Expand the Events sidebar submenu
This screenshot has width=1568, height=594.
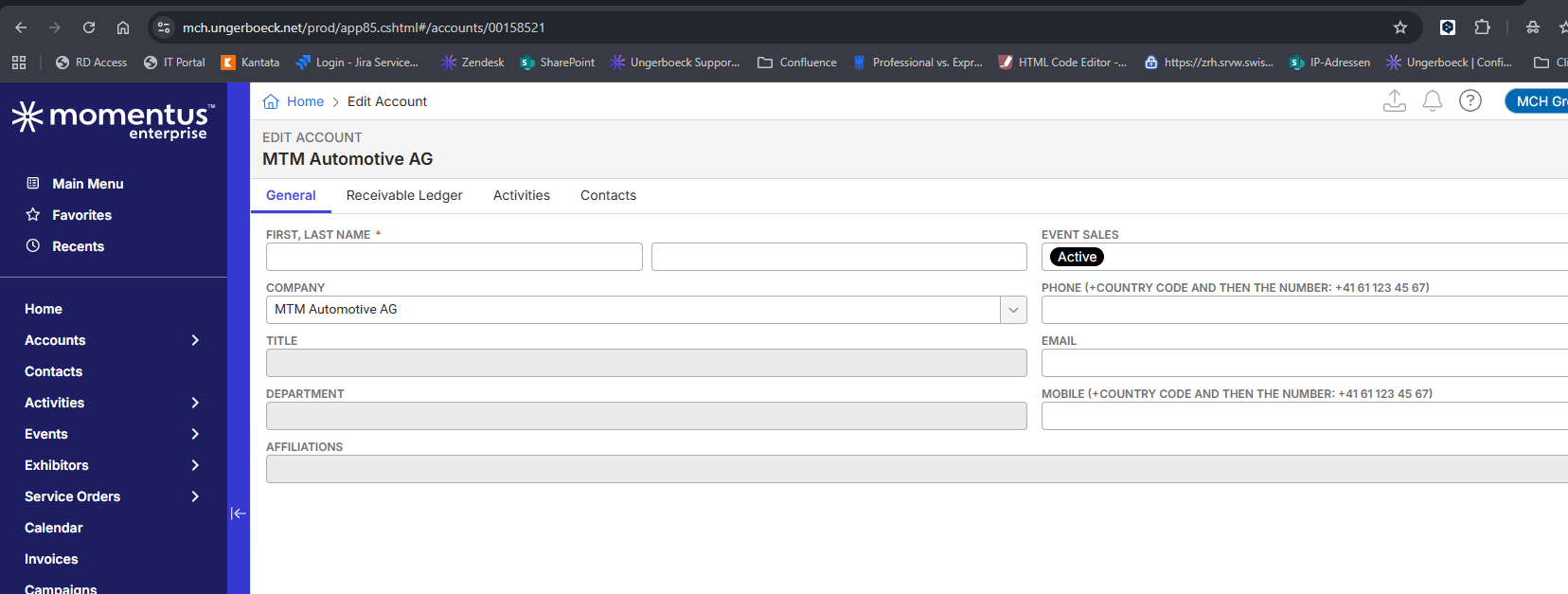pyautogui.click(x=195, y=434)
